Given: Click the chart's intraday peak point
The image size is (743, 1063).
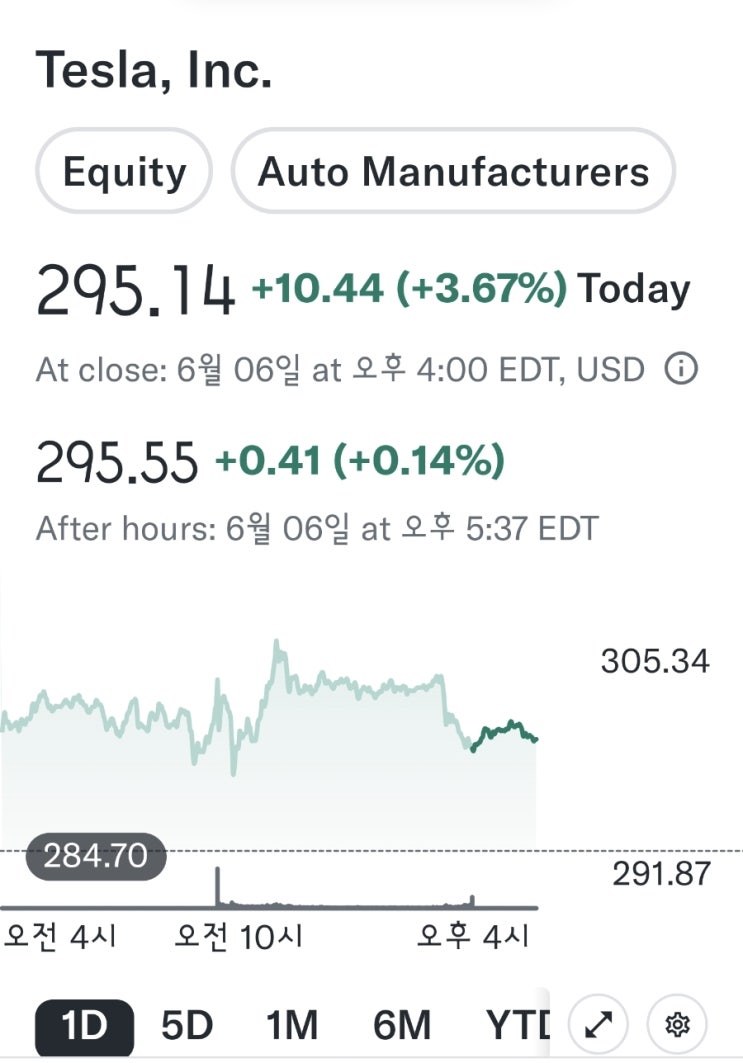Looking at the screenshot, I should [277, 641].
